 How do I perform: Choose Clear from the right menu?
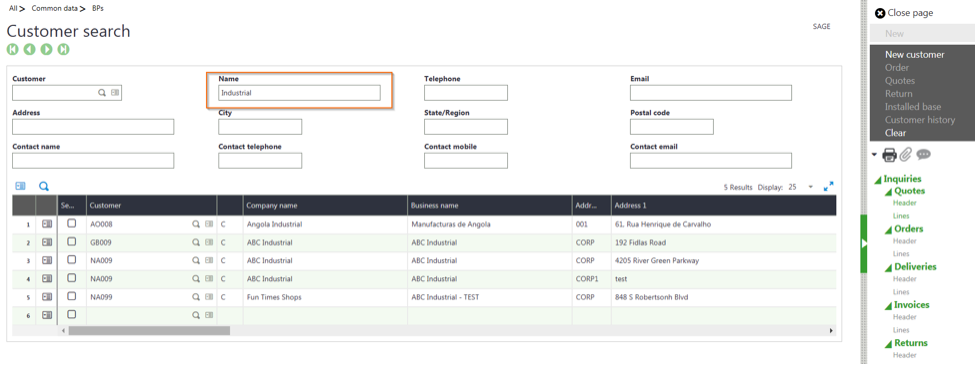[x=895, y=132]
